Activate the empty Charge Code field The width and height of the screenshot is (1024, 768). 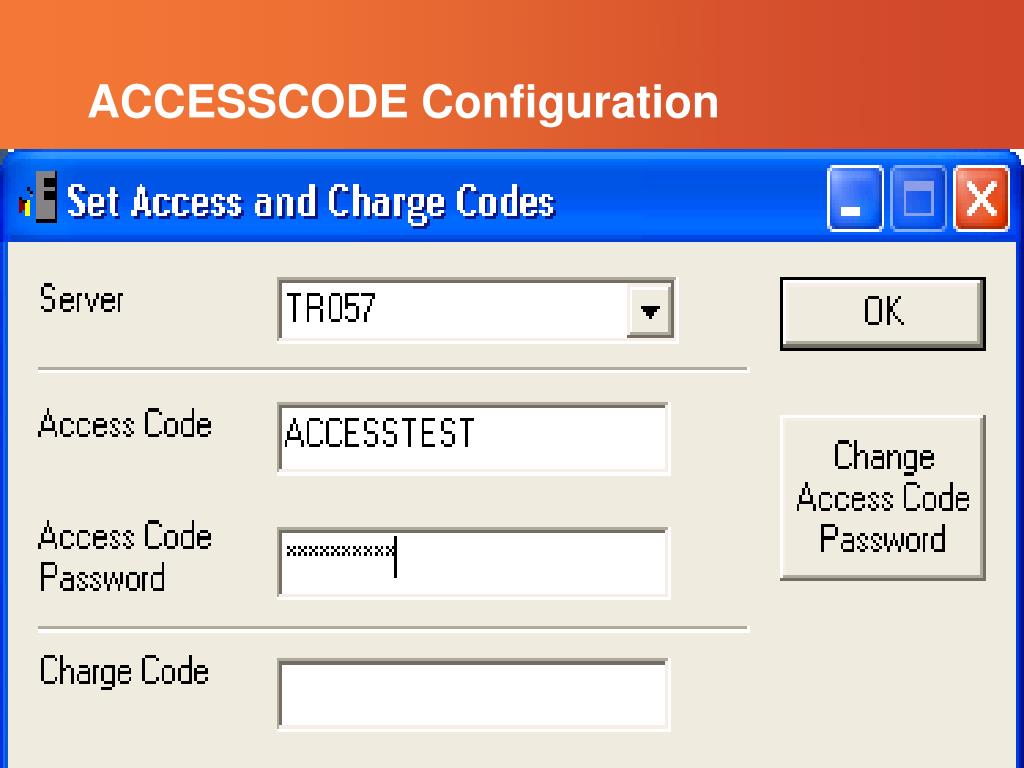point(473,694)
